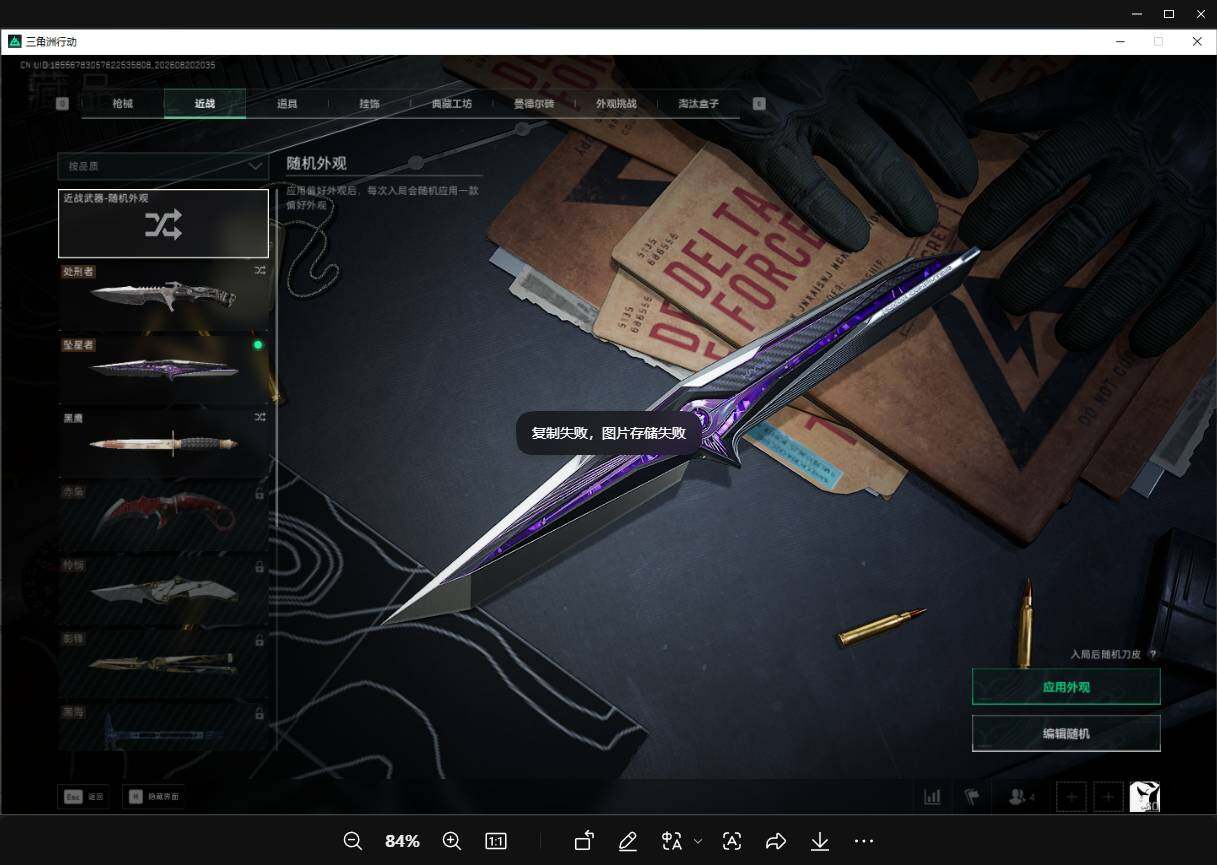Click the 应用外观 button
1217x865 pixels.
pyautogui.click(x=1066, y=687)
